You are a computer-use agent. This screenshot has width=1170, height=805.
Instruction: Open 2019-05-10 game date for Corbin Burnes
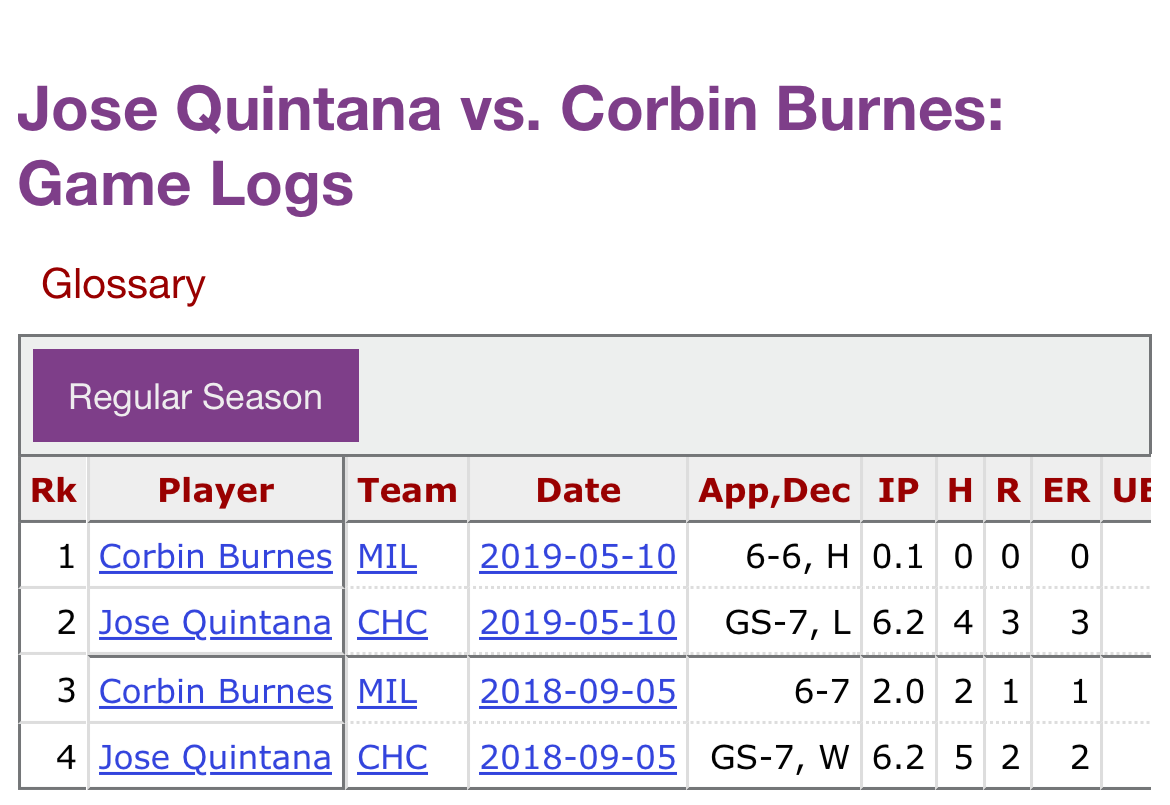(x=578, y=556)
